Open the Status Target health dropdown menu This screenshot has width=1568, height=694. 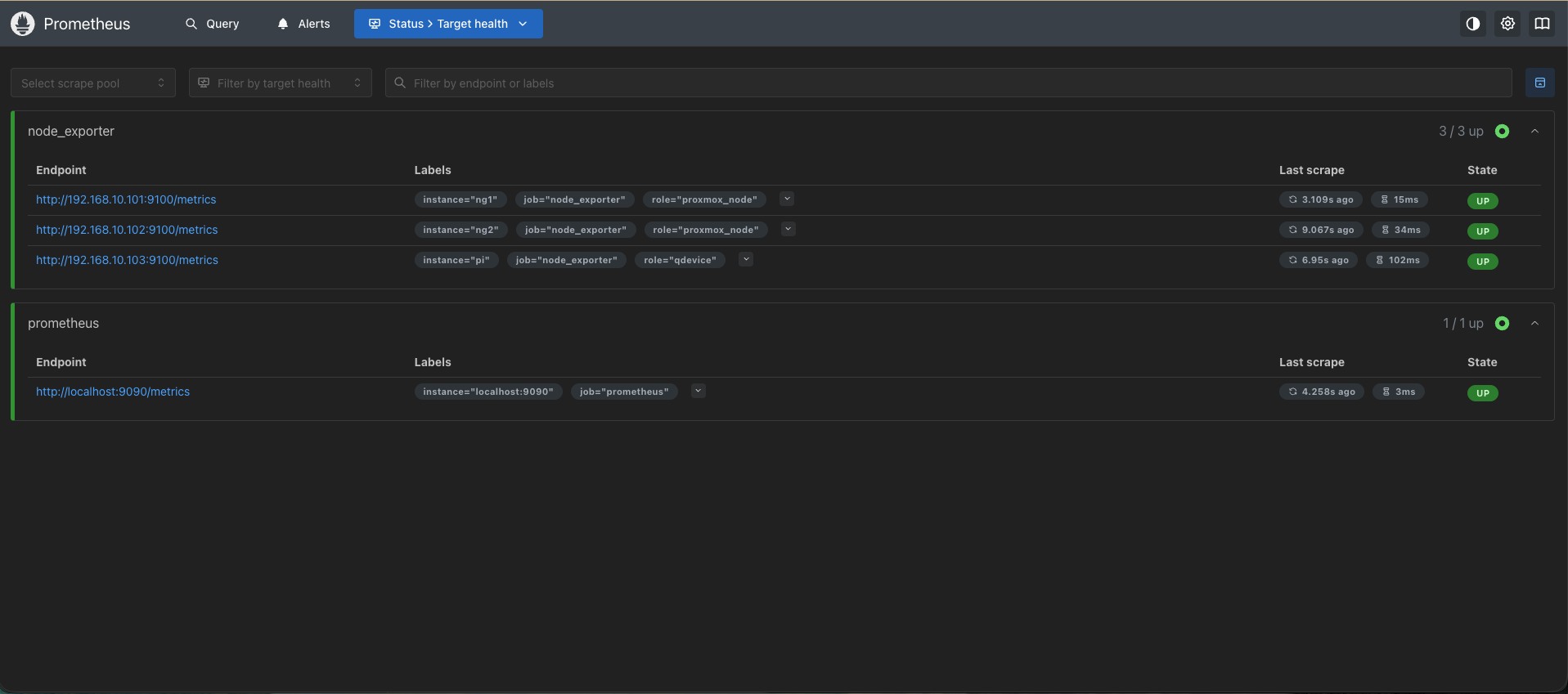tap(448, 24)
